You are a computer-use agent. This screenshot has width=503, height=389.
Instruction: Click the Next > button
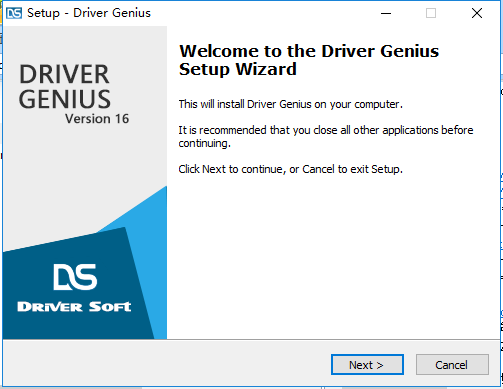coord(367,365)
